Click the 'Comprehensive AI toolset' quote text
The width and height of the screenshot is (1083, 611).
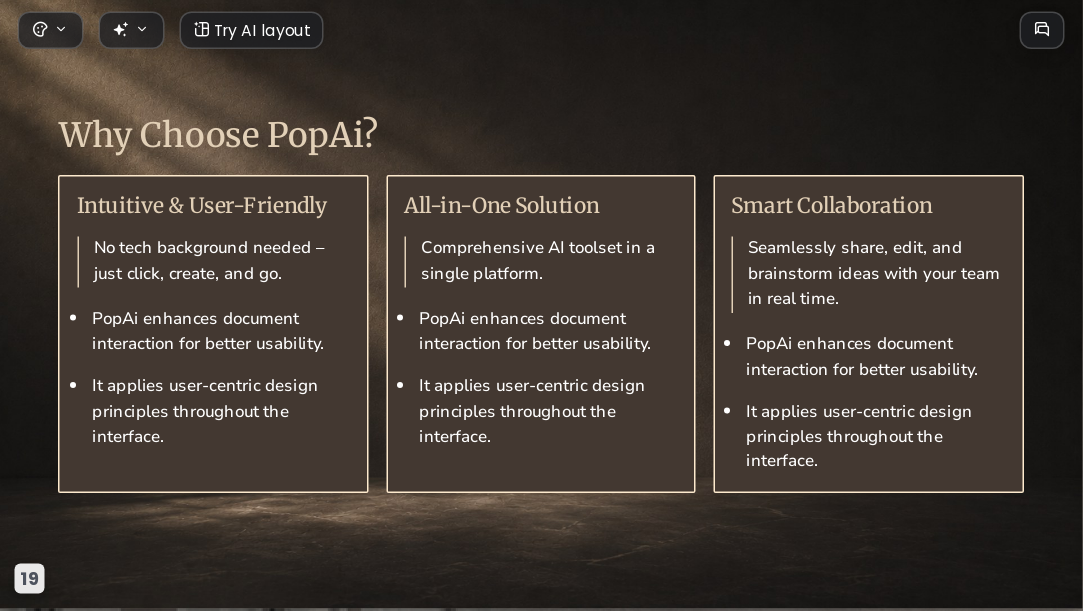pyautogui.click(x=537, y=260)
